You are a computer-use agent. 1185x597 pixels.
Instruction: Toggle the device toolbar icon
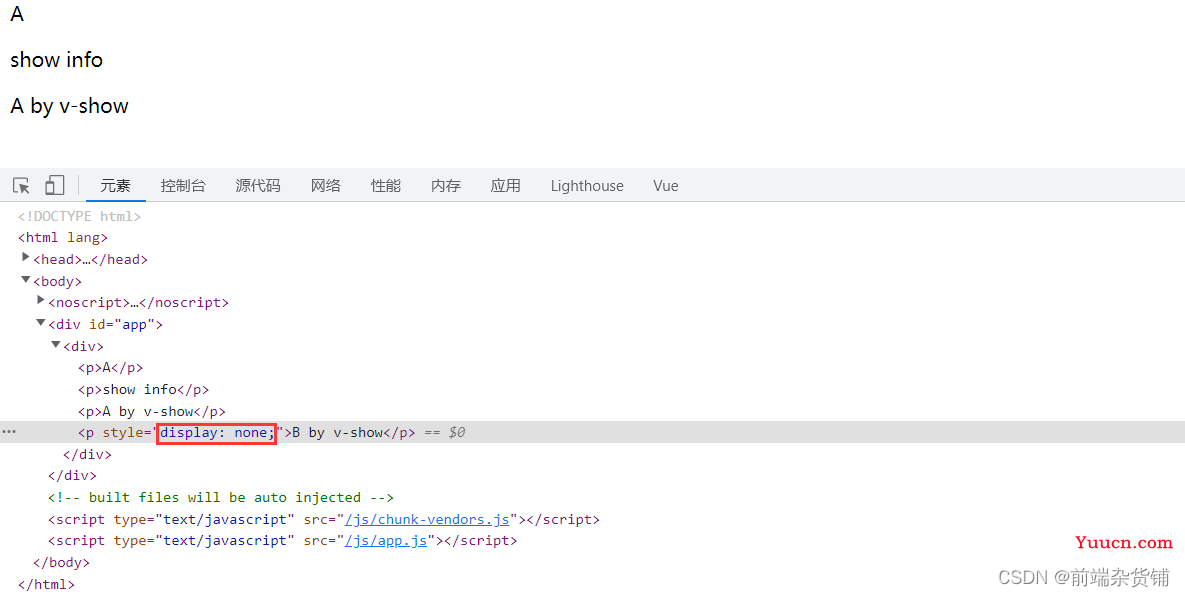54,185
